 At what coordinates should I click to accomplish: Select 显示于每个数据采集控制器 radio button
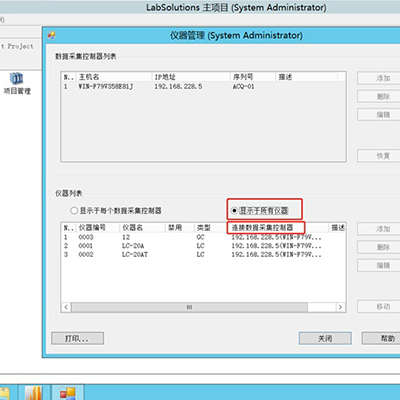[74, 211]
